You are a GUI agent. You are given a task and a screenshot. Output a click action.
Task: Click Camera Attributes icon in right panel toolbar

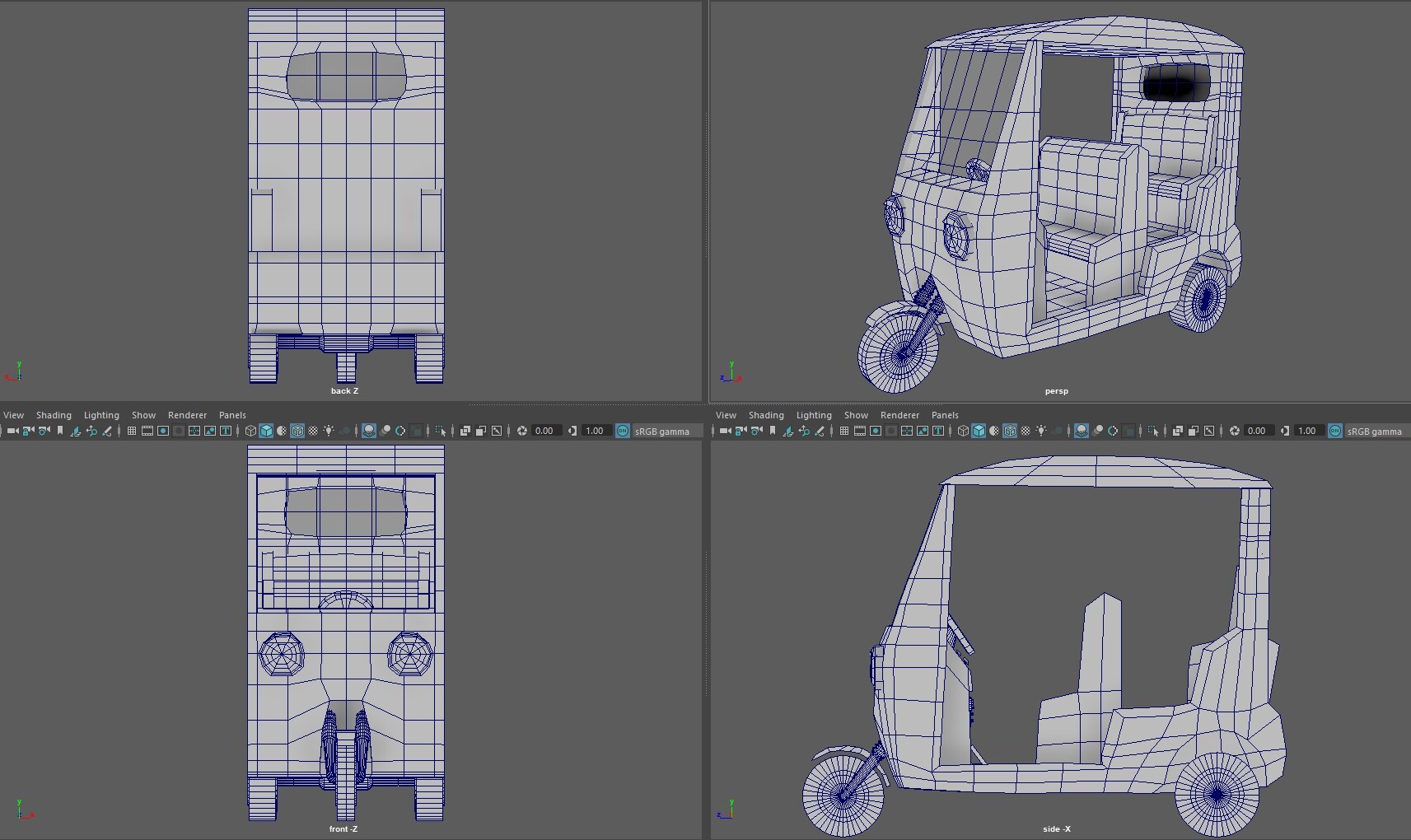tap(756, 431)
